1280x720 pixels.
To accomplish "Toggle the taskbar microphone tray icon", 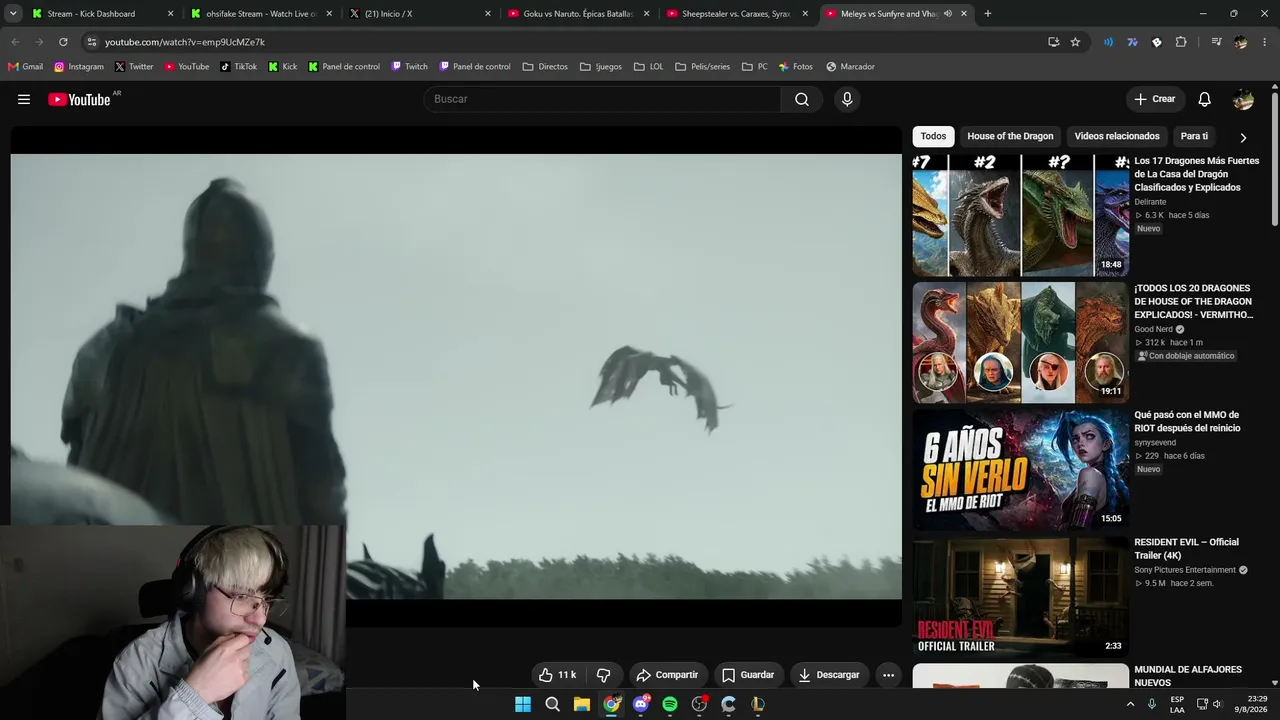I will pyautogui.click(x=1152, y=704).
